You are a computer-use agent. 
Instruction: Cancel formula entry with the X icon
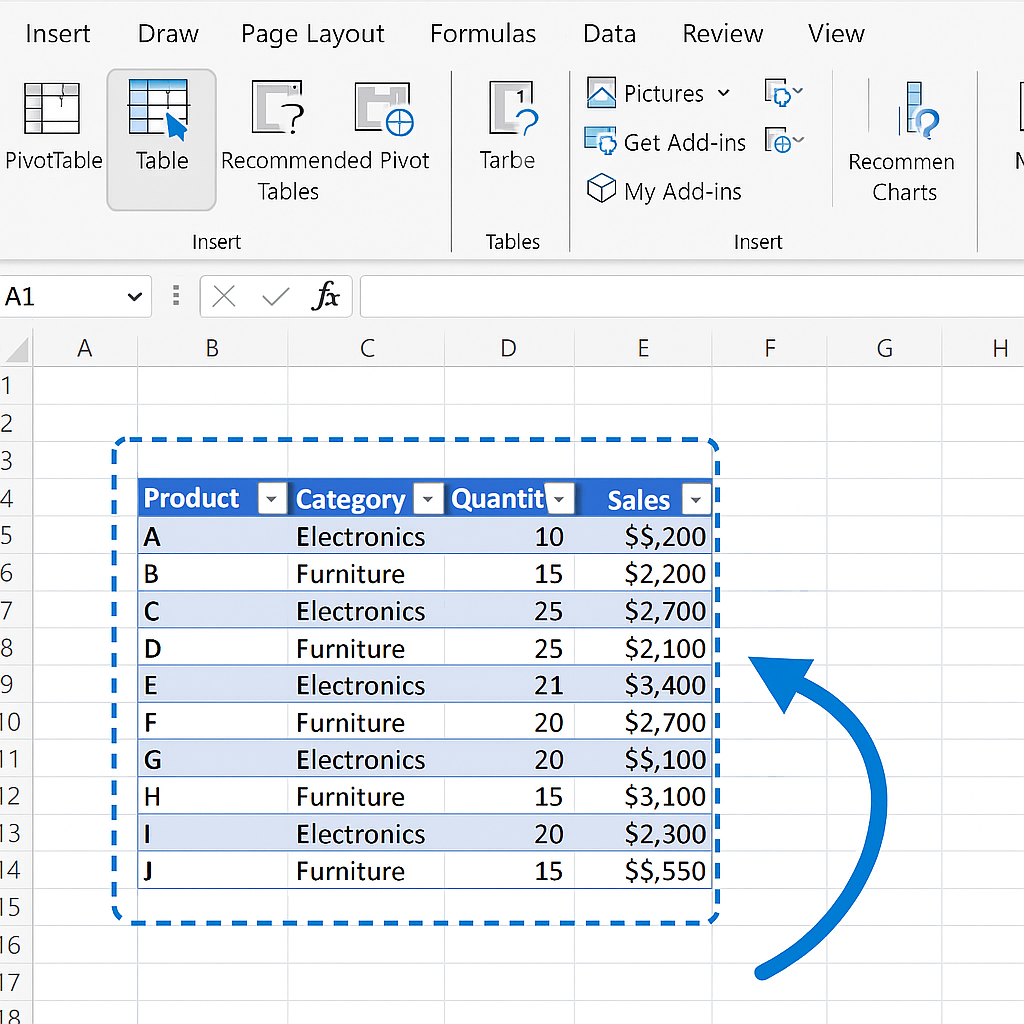tap(224, 296)
